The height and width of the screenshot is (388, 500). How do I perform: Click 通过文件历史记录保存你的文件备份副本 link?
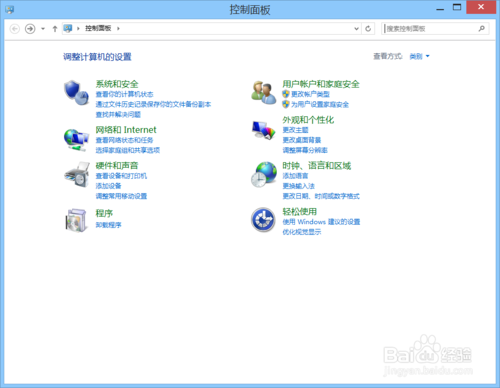click(x=153, y=104)
